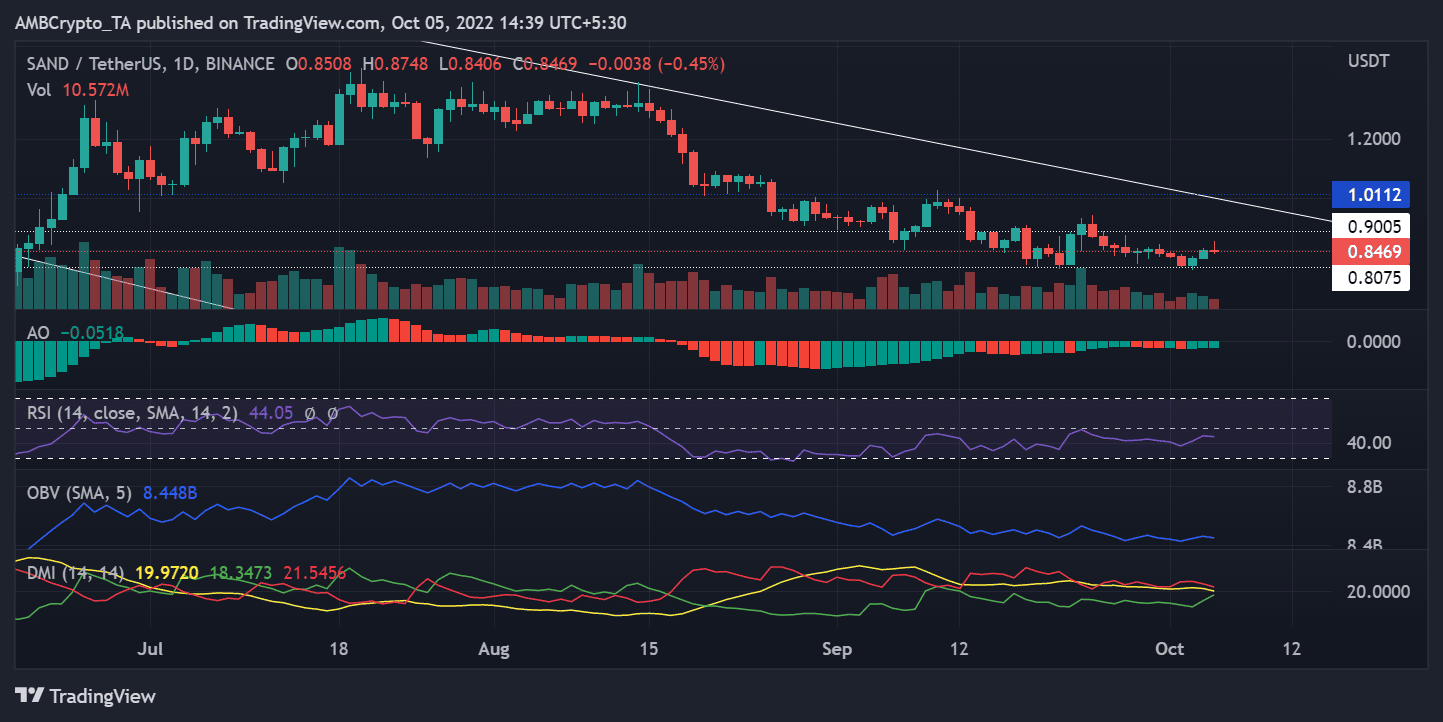
Task: Click the TradingView logo at bottom left
Action: point(85,696)
